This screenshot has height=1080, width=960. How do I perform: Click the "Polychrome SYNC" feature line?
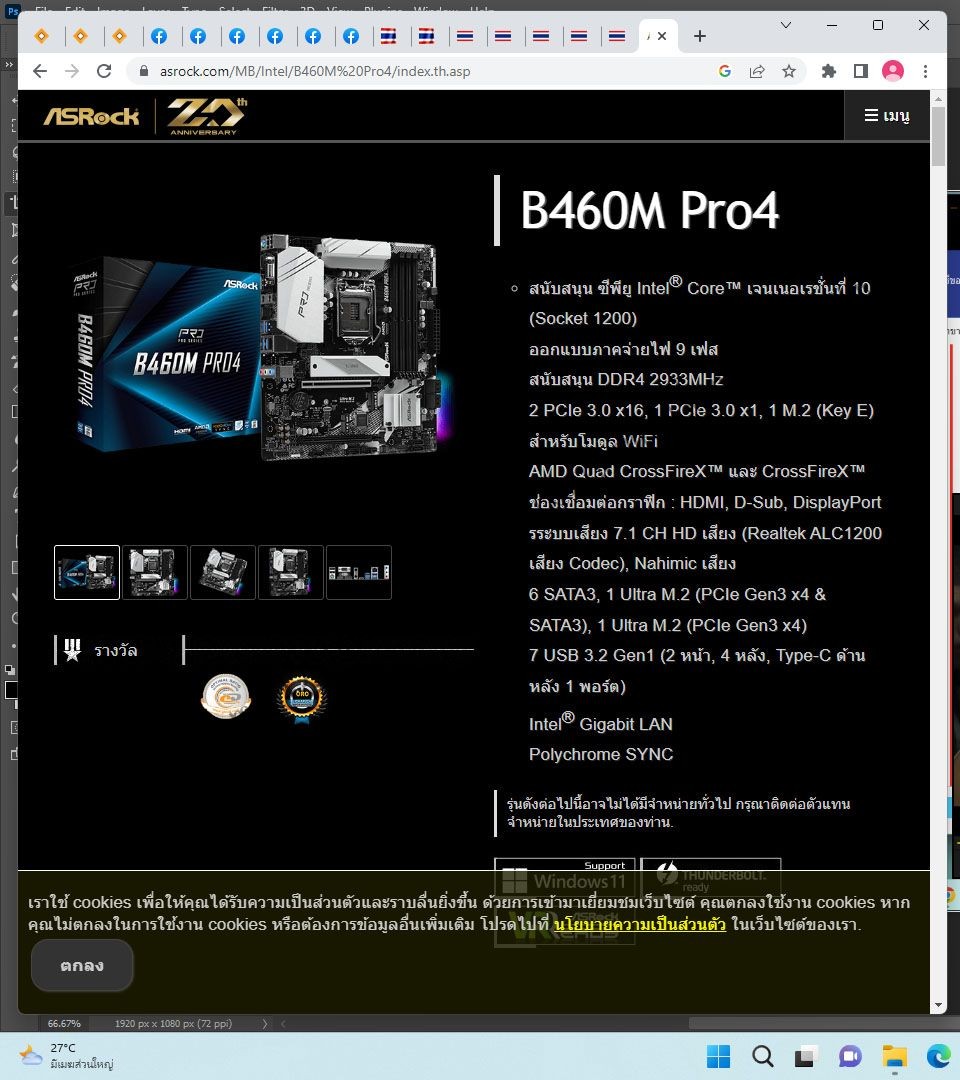click(x=601, y=754)
